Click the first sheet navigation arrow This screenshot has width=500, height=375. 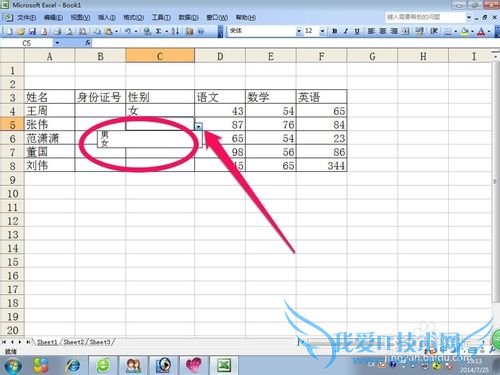pos(4,342)
